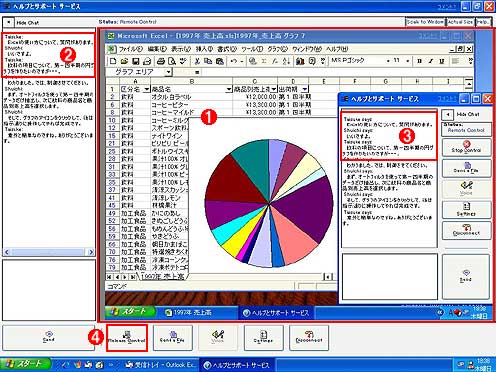496x372 pixels.
Task: Open the Settings button in bottom toolbar
Action: coord(264,338)
